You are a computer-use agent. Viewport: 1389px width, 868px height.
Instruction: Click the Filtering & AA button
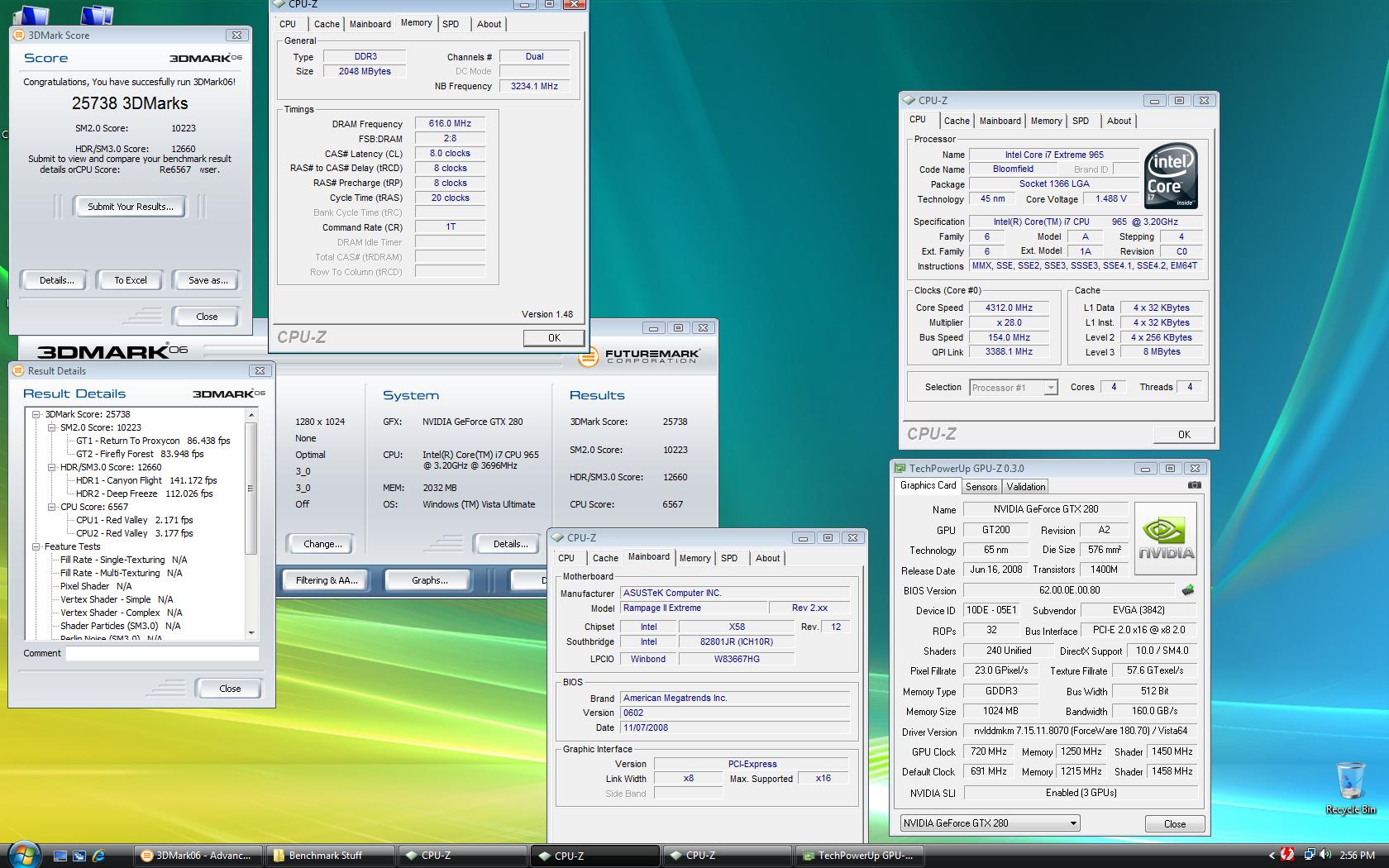click(327, 580)
